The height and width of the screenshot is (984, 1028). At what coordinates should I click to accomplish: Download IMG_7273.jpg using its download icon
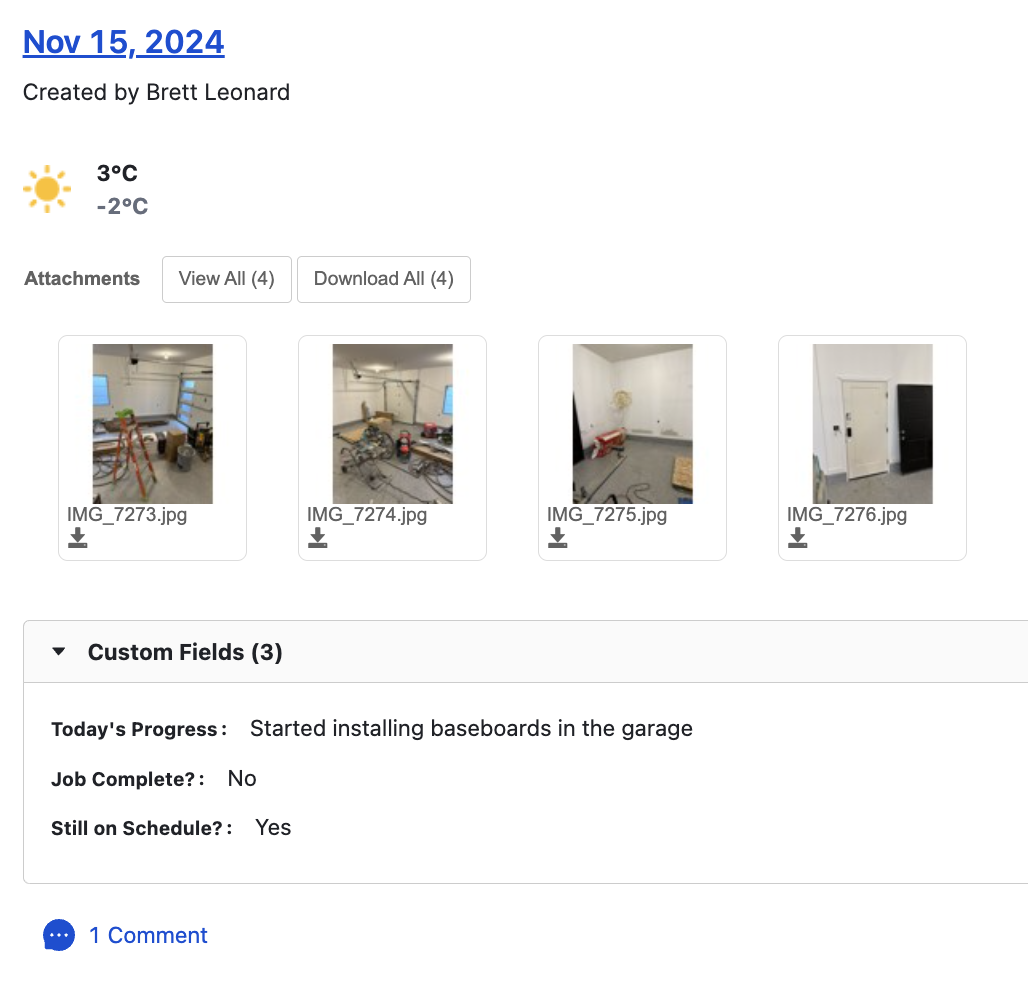(77, 538)
